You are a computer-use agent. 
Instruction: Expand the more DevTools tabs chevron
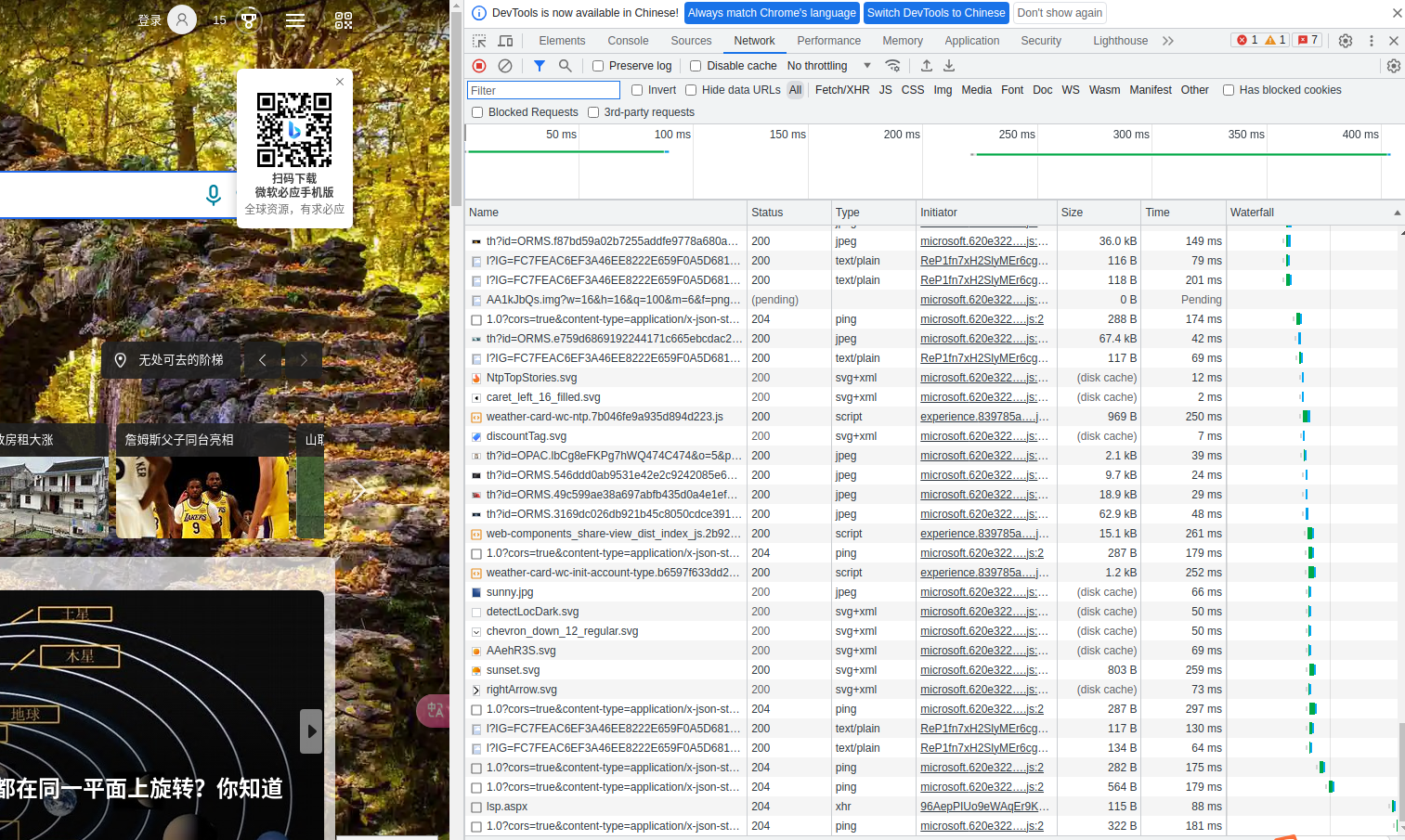[1168, 41]
